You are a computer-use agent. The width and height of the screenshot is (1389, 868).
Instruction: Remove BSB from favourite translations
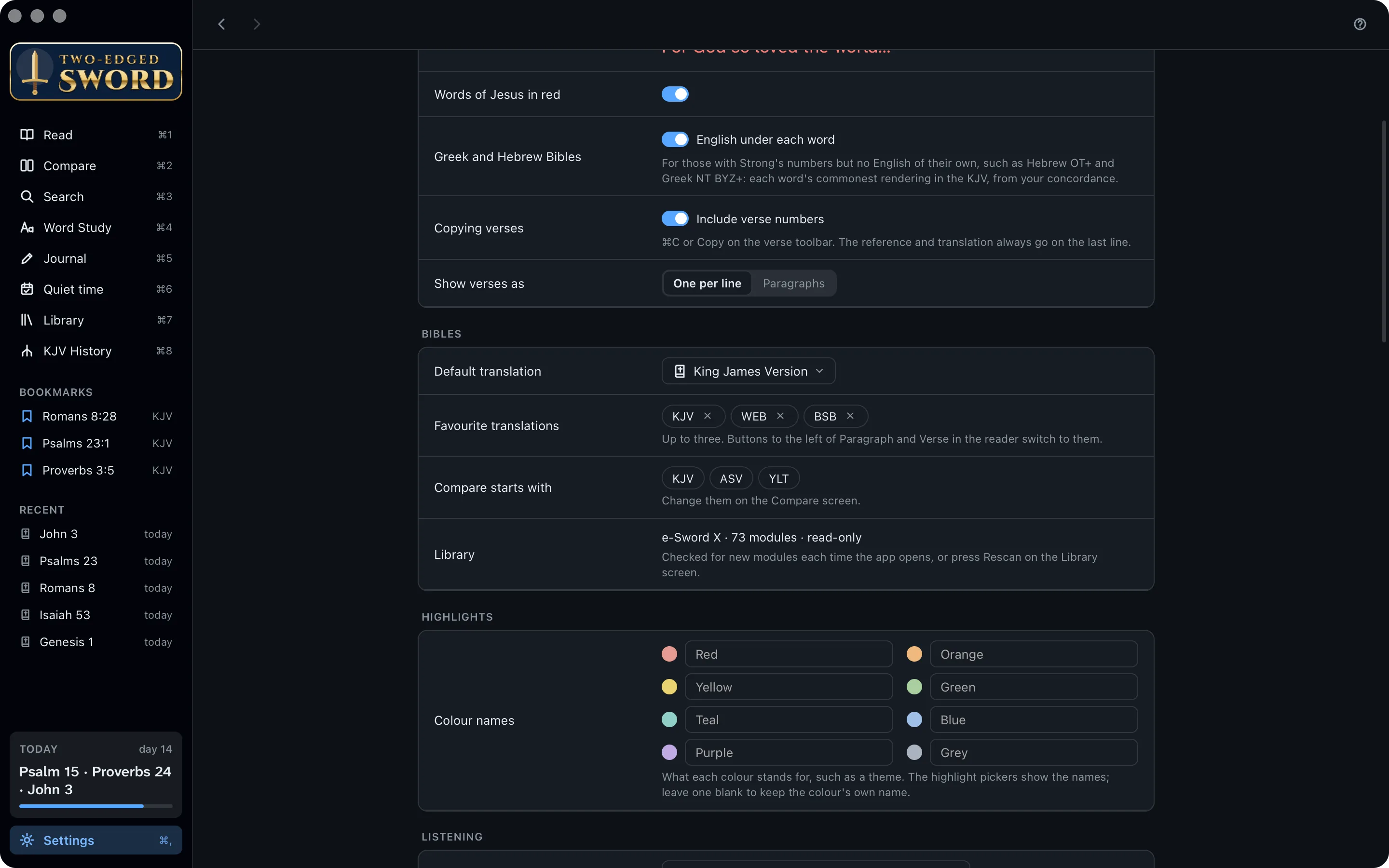click(x=851, y=416)
